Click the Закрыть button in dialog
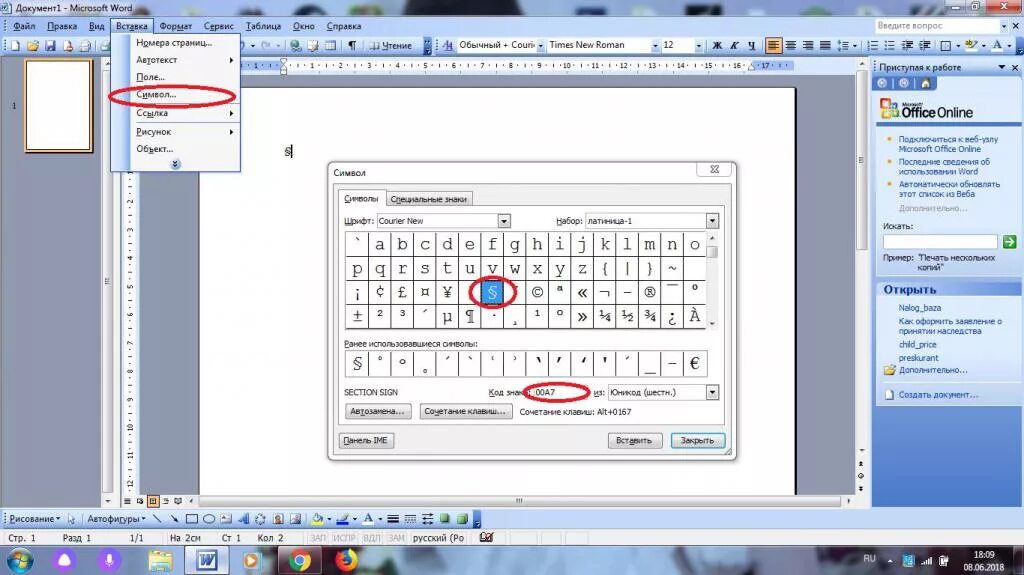The height and width of the screenshot is (575, 1024). [x=697, y=440]
